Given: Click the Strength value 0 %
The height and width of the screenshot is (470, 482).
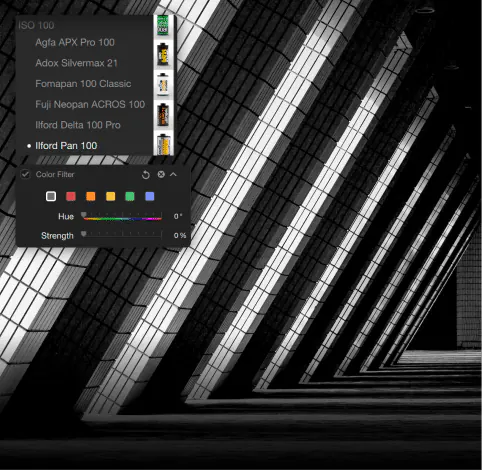Looking at the screenshot, I should 180,236.
